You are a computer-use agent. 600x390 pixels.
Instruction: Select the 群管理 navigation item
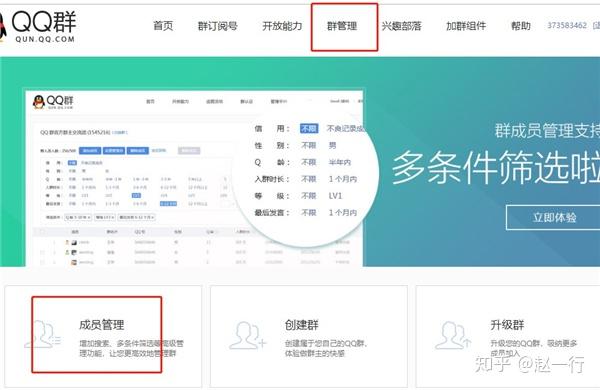click(x=342, y=26)
